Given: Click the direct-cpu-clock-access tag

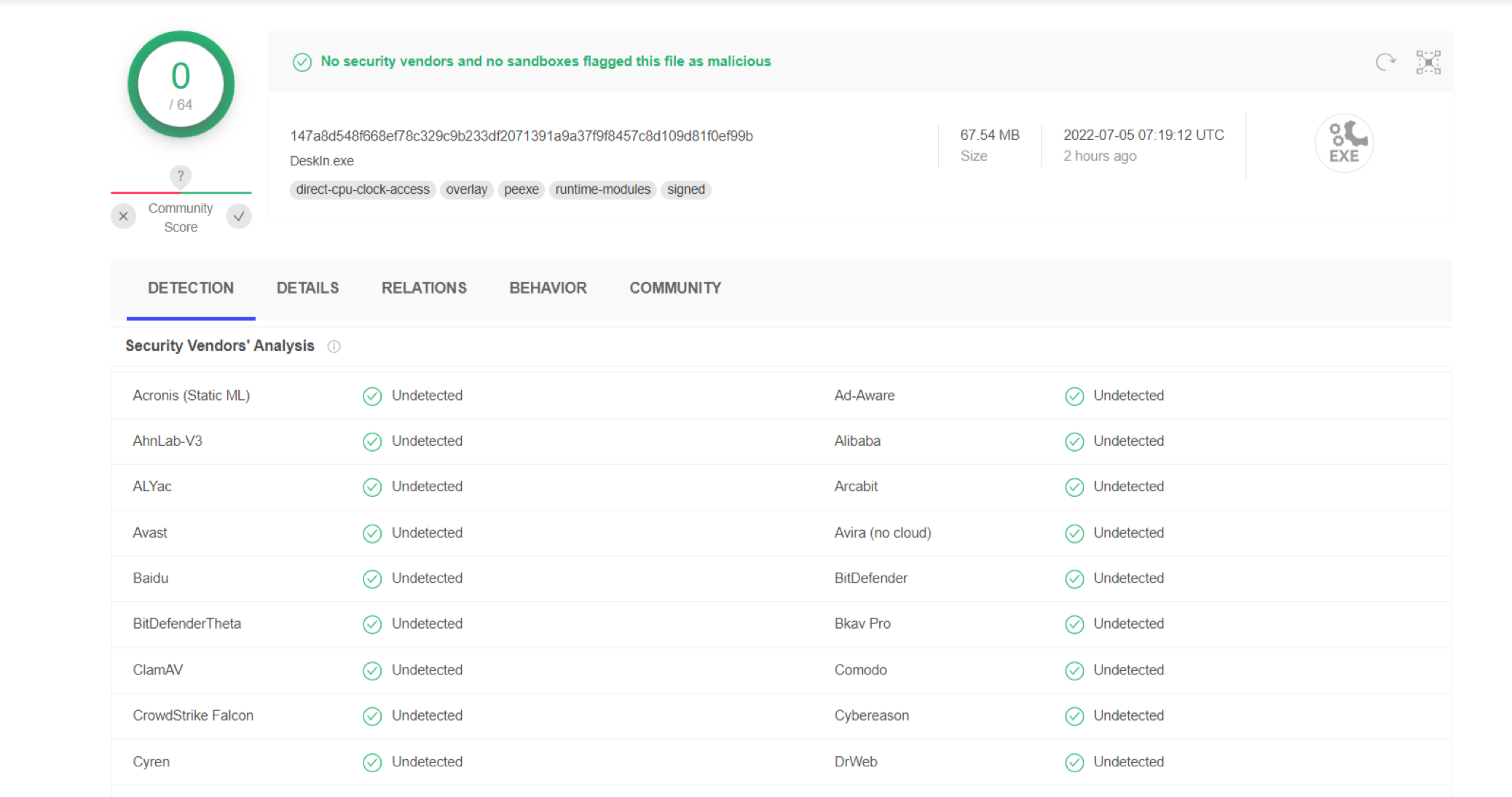Looking at the screenshot, I should coord(363,189).
